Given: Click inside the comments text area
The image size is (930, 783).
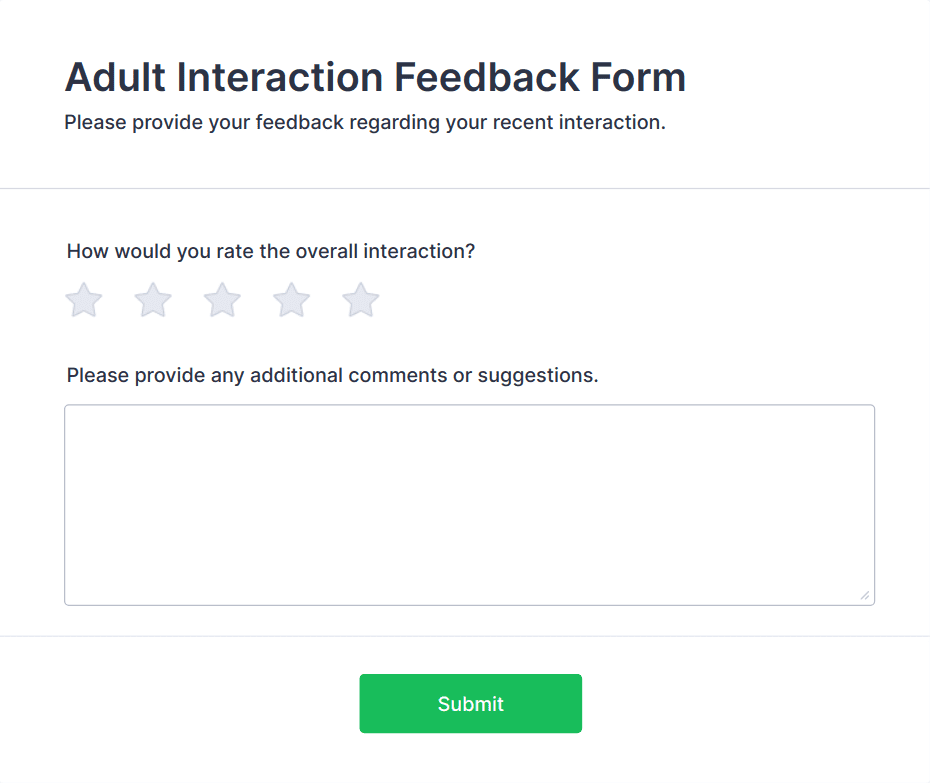Looking at the screenshot, I should click(469, 504).
